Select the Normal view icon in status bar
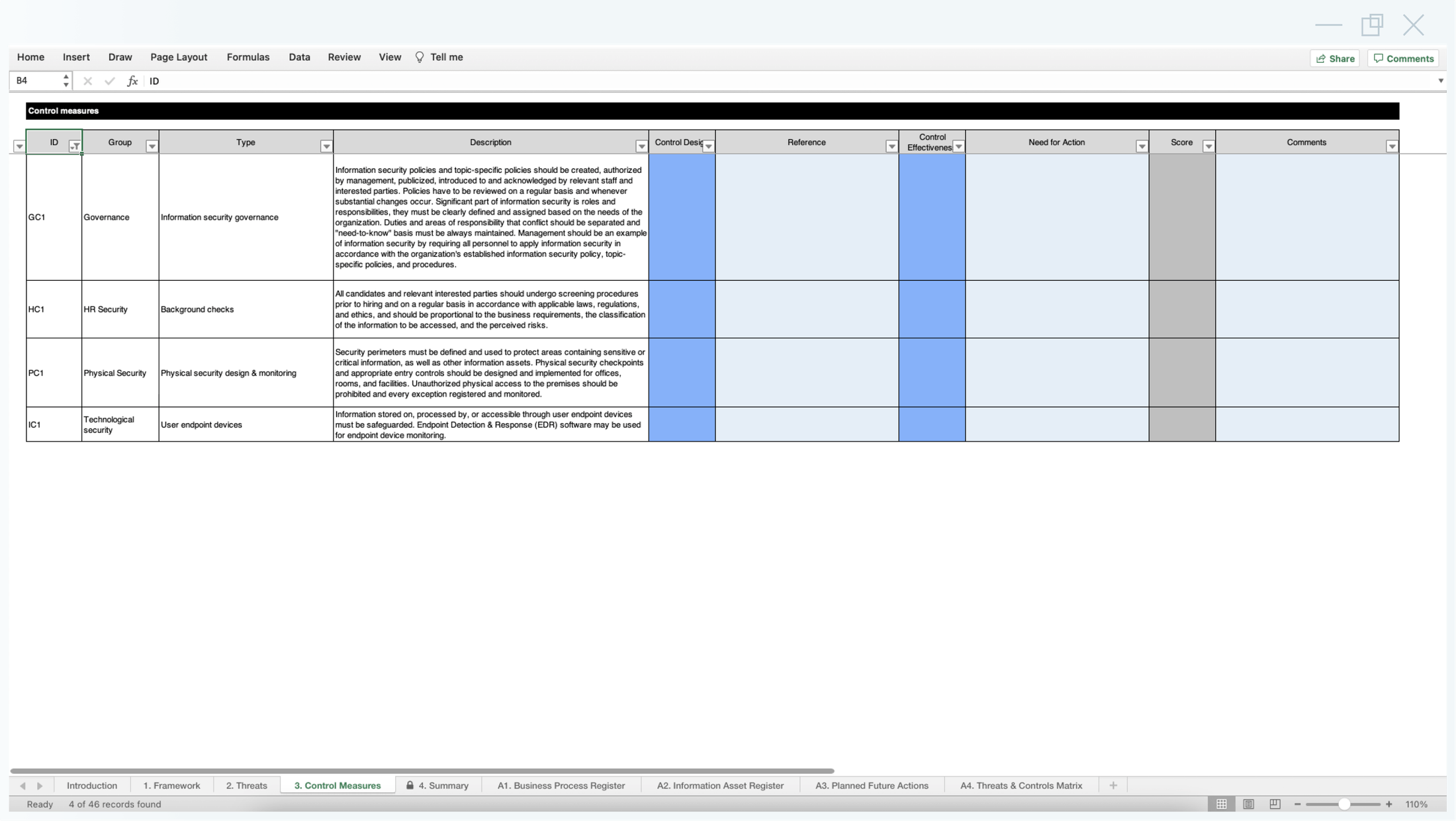Viewport: 1456px width, 821px height. tap(1221, 804)
